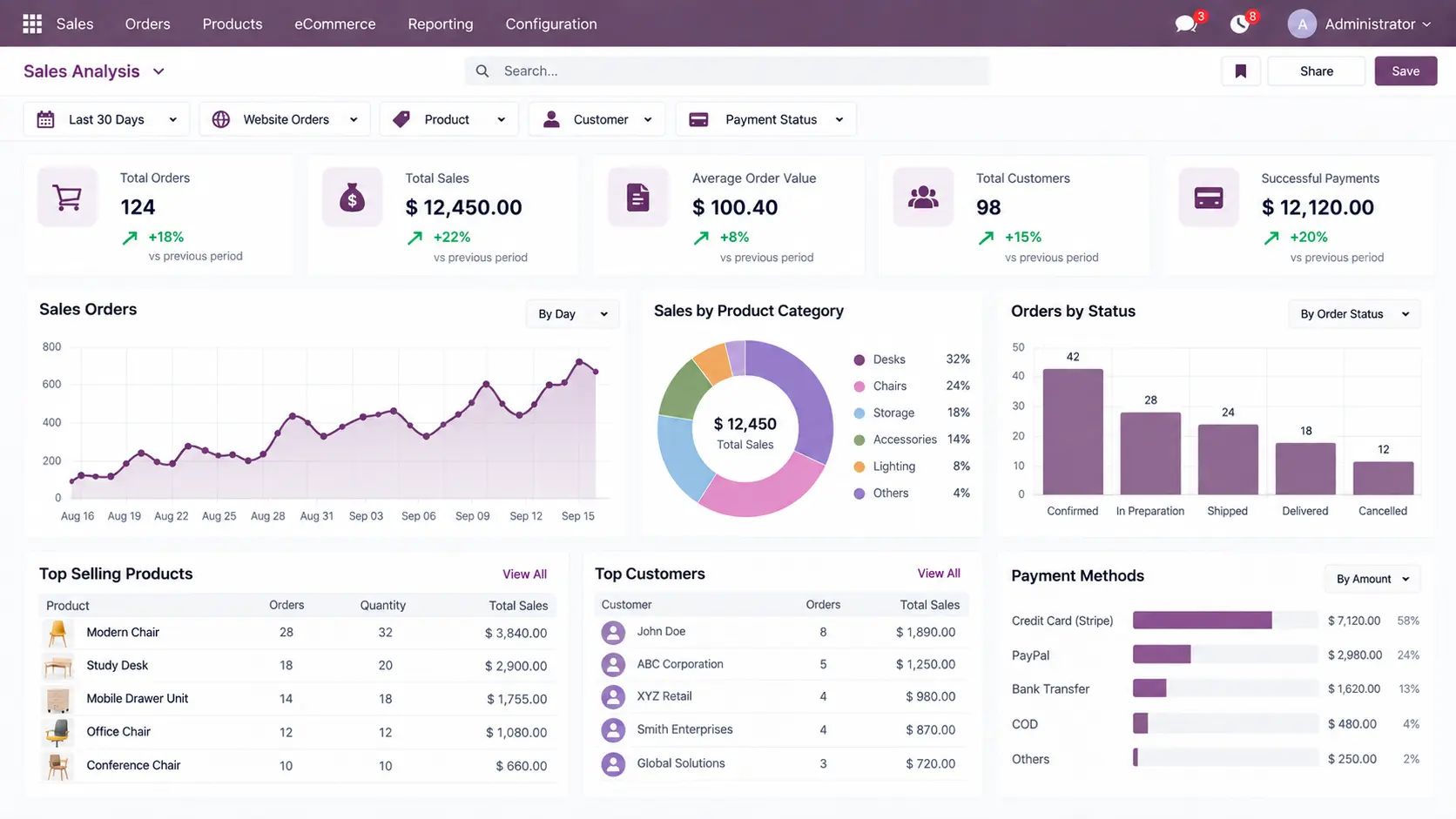
Task: Click the search magnifier icon
Action: tap(482, 71)
